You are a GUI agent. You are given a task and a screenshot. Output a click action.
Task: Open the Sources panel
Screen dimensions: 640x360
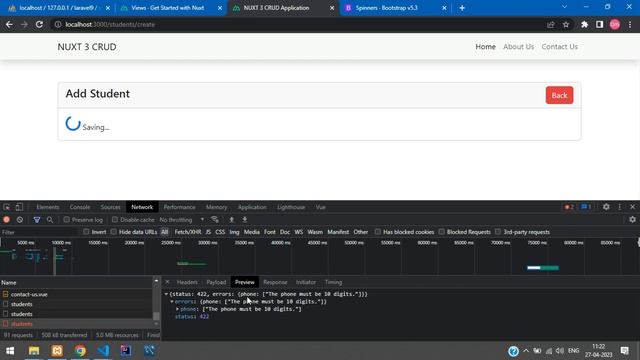111,207
